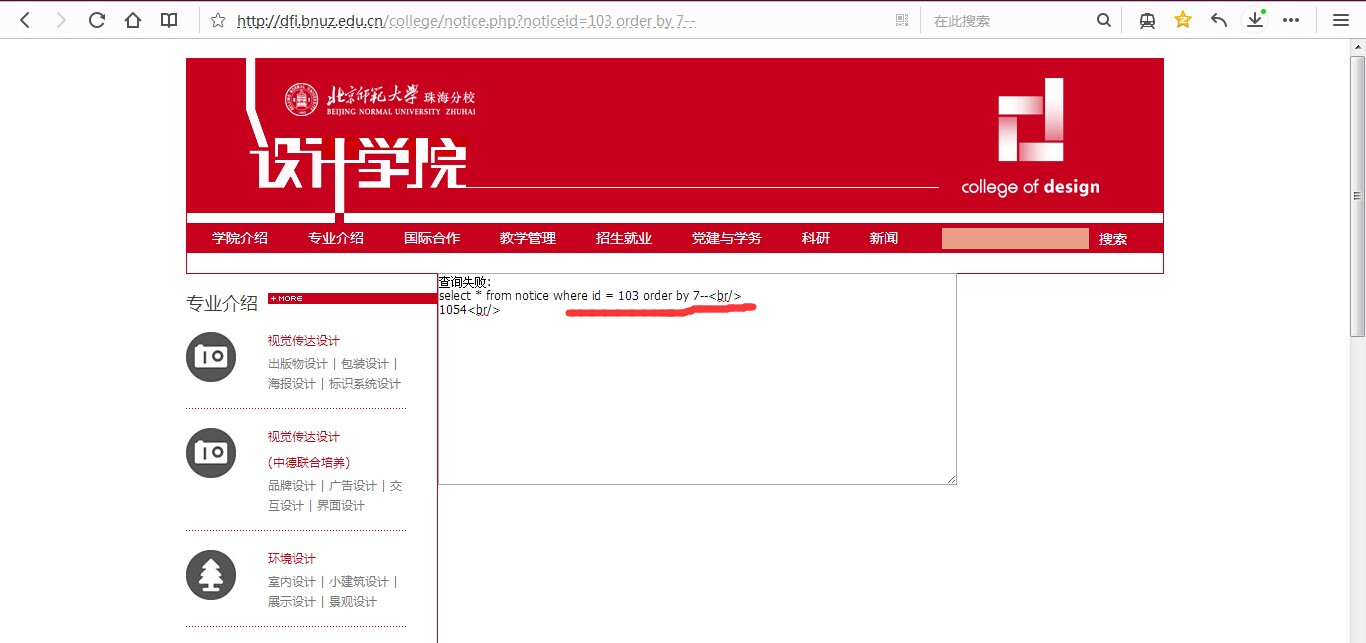The image size is (1366, 643).
Task: Click the 展示设计 text
Action: (x=292, y=602)
